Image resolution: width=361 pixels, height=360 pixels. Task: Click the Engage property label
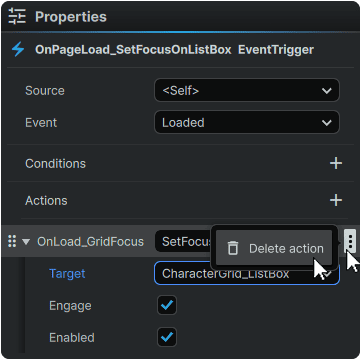pyautogui.click(x=70, y=306)
